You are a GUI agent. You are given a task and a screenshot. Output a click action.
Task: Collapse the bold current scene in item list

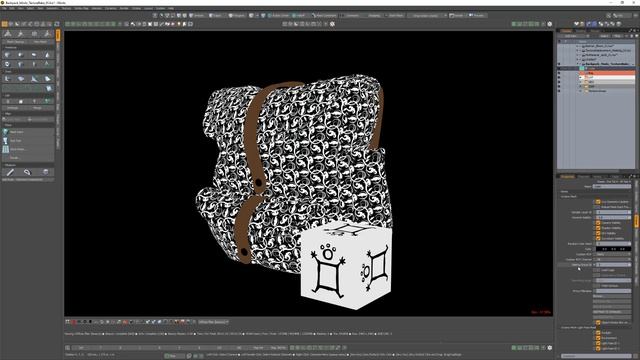point(577,64)
